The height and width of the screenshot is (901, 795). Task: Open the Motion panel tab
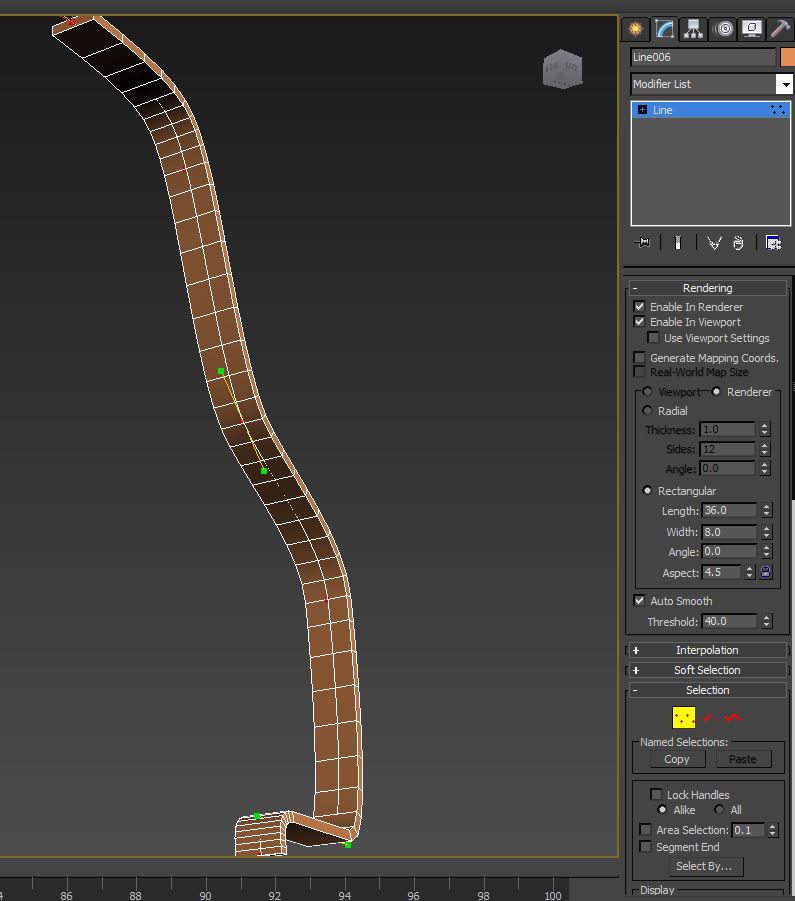point(723,29)
